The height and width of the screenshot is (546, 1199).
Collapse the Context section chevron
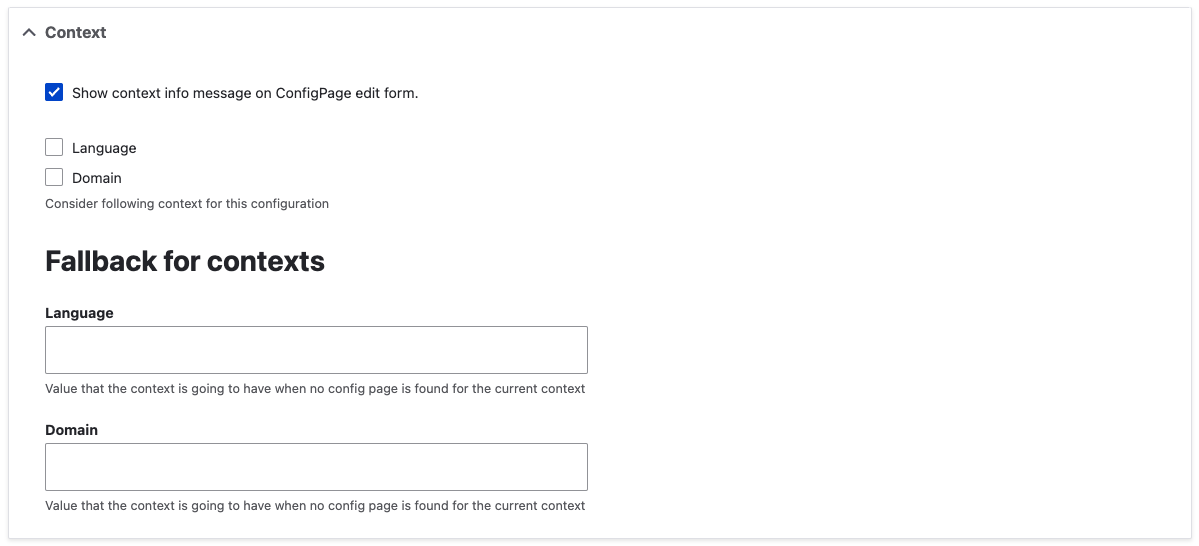coord(29,33)
